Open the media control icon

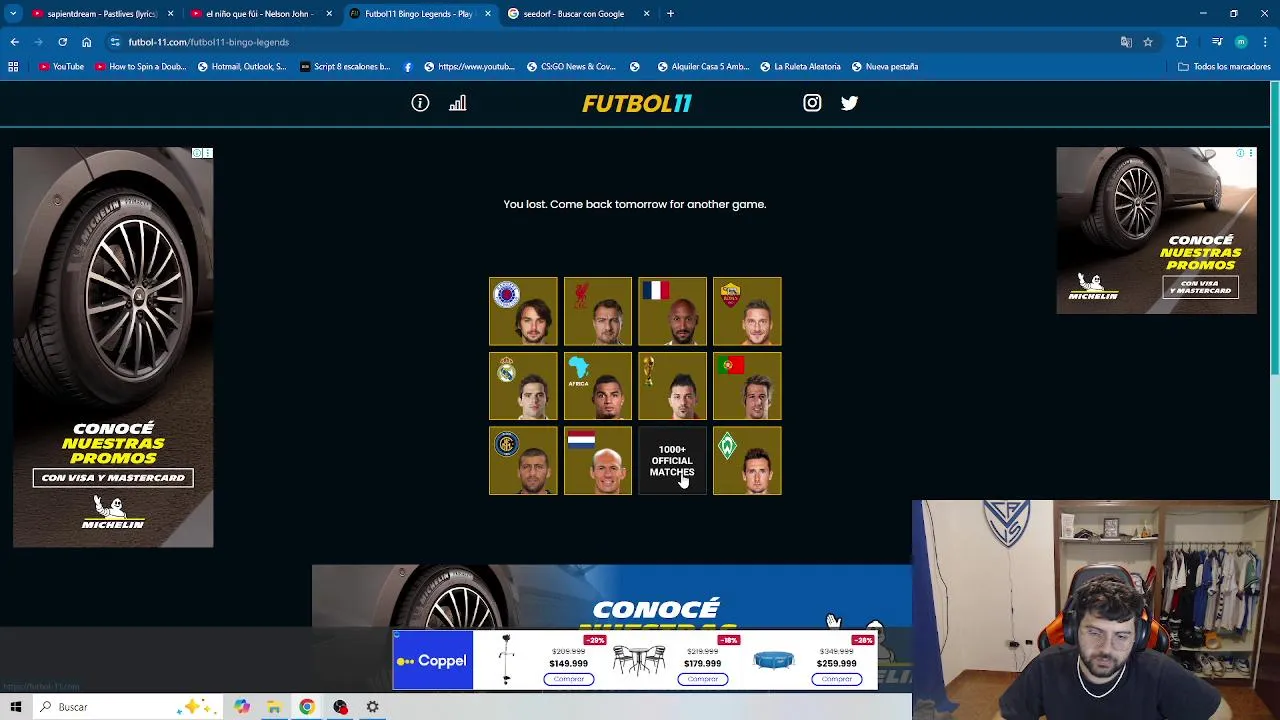[x=1217, y=42]
